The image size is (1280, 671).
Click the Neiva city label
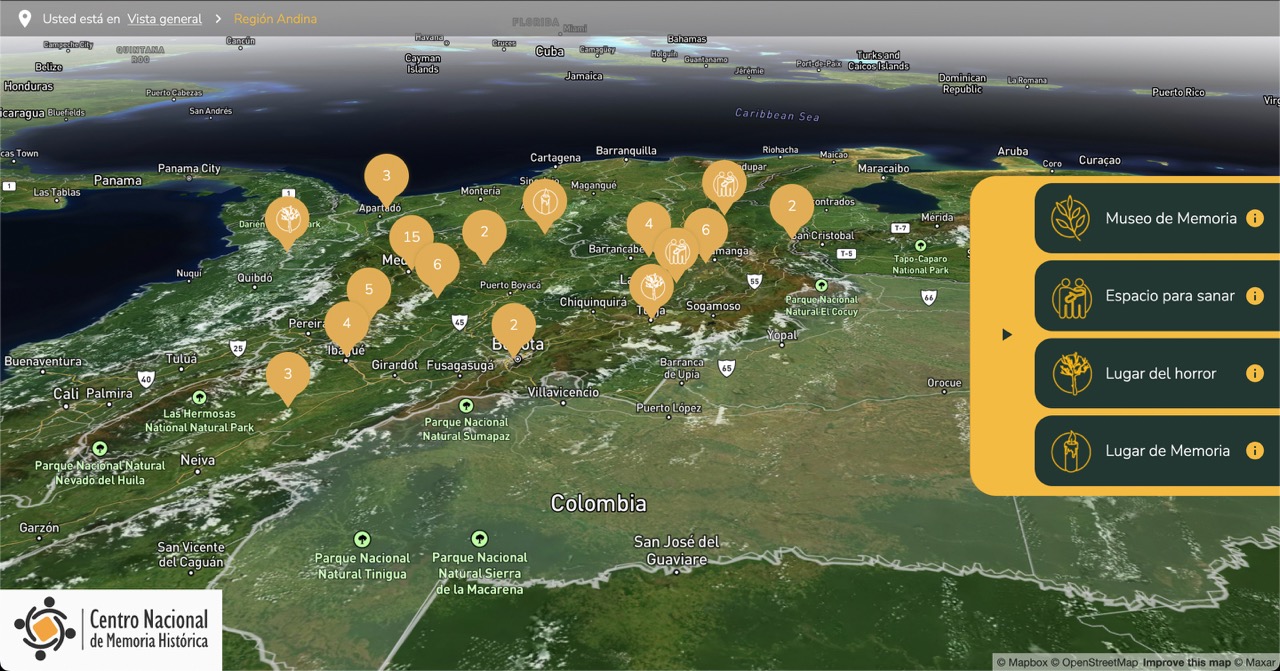tap(197, 460)
